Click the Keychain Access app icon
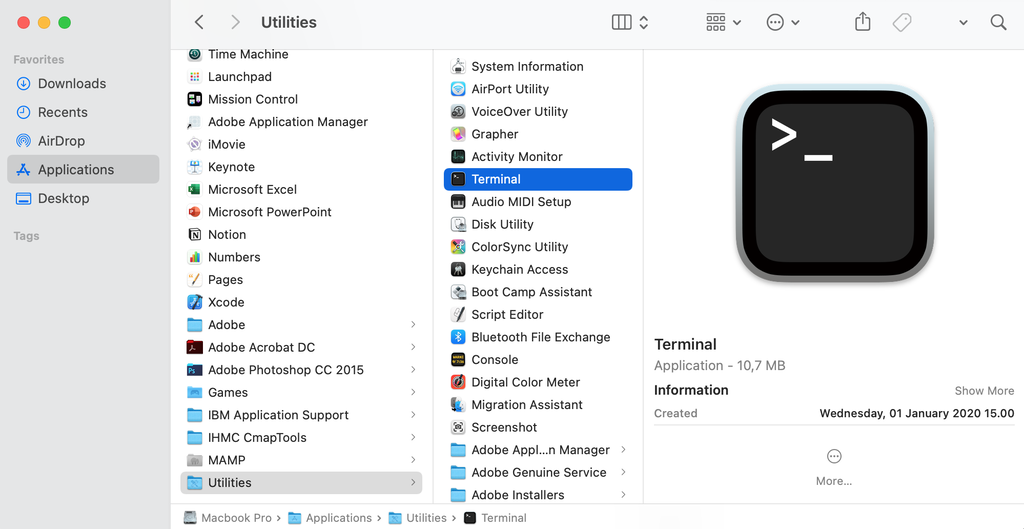 [458, 270]
